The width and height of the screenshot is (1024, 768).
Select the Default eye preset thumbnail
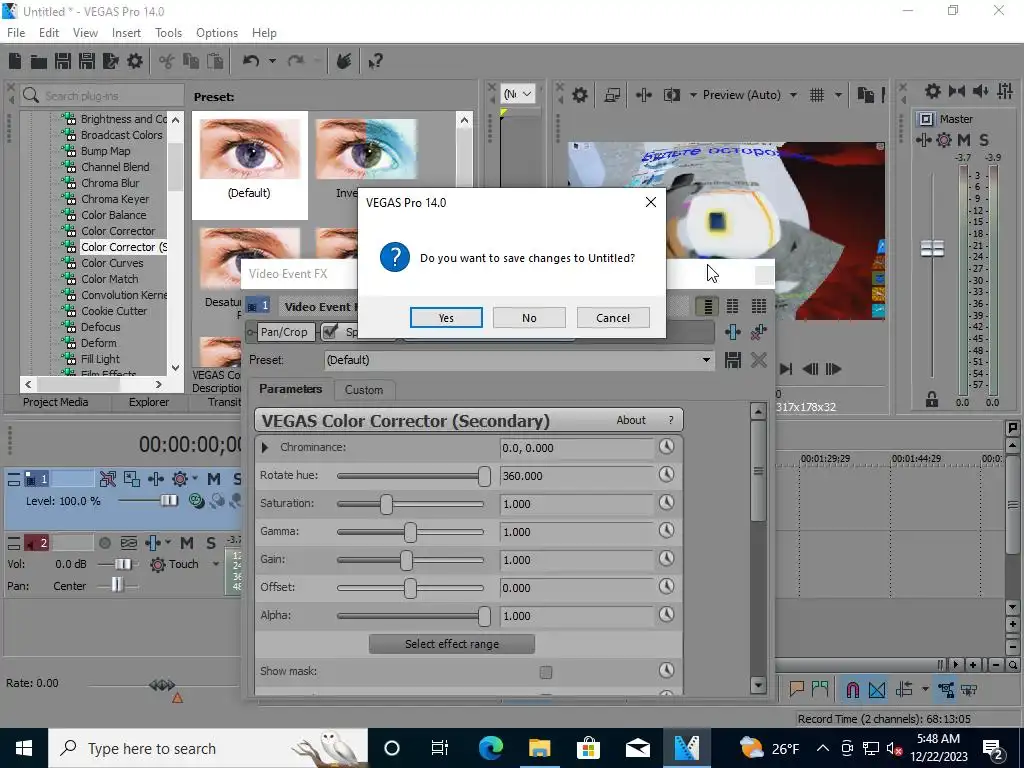pos(249,150)
